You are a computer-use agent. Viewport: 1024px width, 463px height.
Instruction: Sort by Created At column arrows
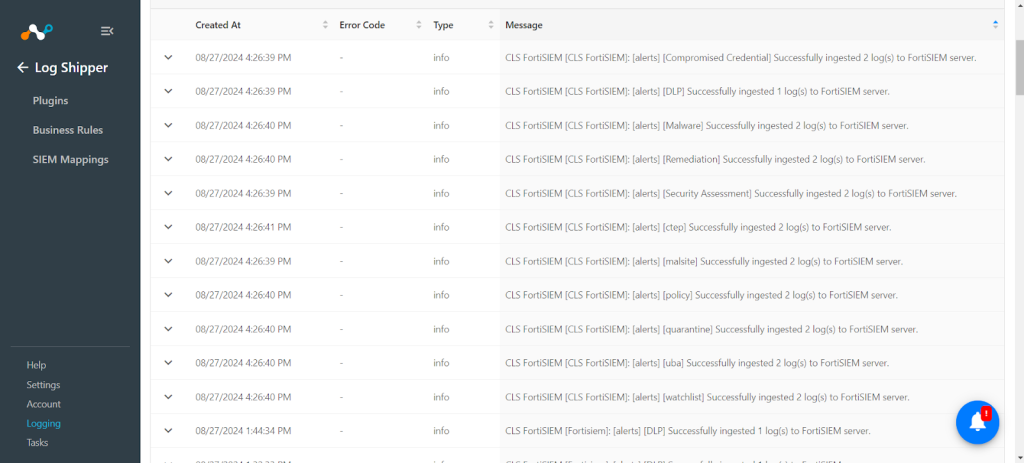[325, 25]
